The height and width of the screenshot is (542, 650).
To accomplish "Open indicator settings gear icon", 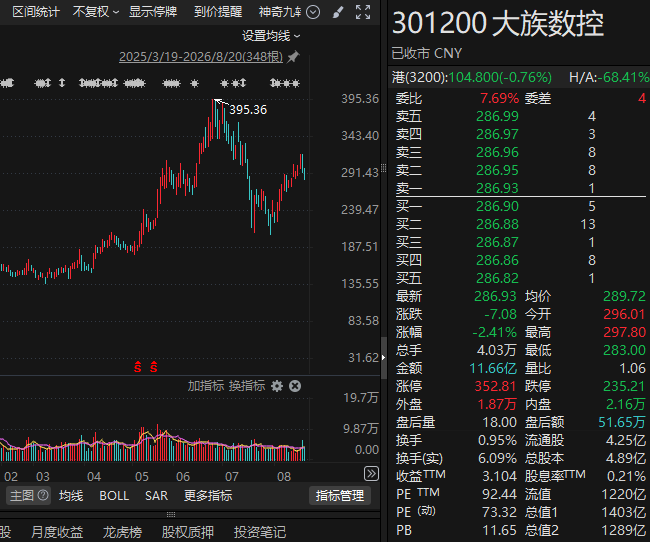I will [277, 386].
